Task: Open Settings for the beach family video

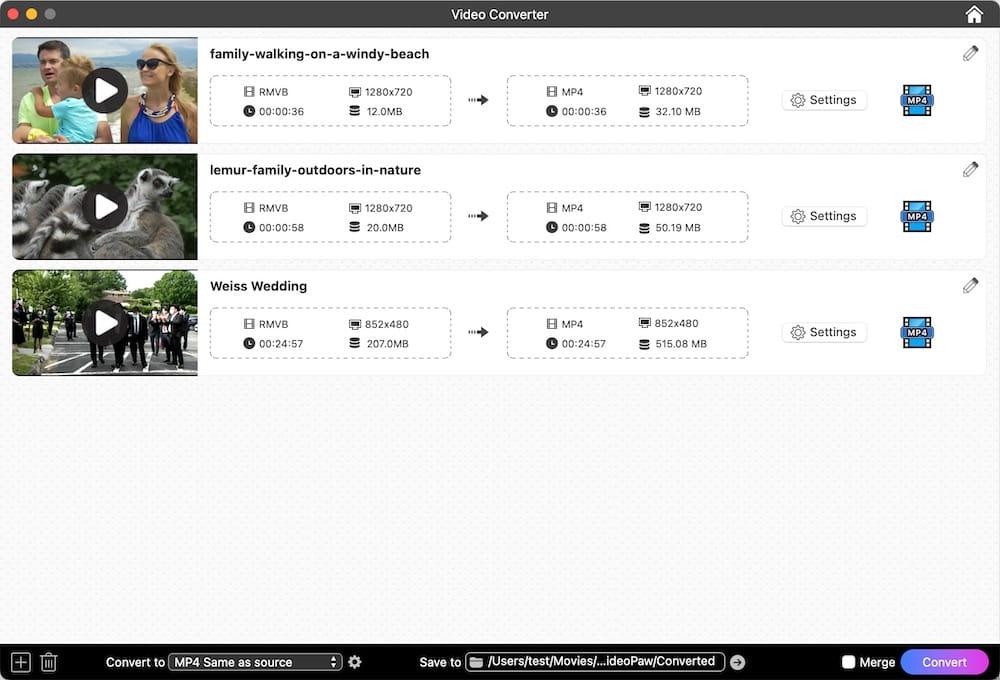Action: point(824,100)
